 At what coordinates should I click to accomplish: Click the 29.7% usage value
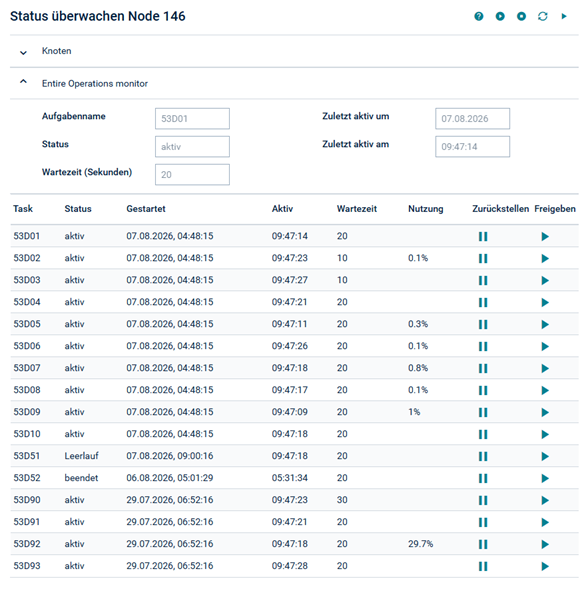[x=421, y=544]
